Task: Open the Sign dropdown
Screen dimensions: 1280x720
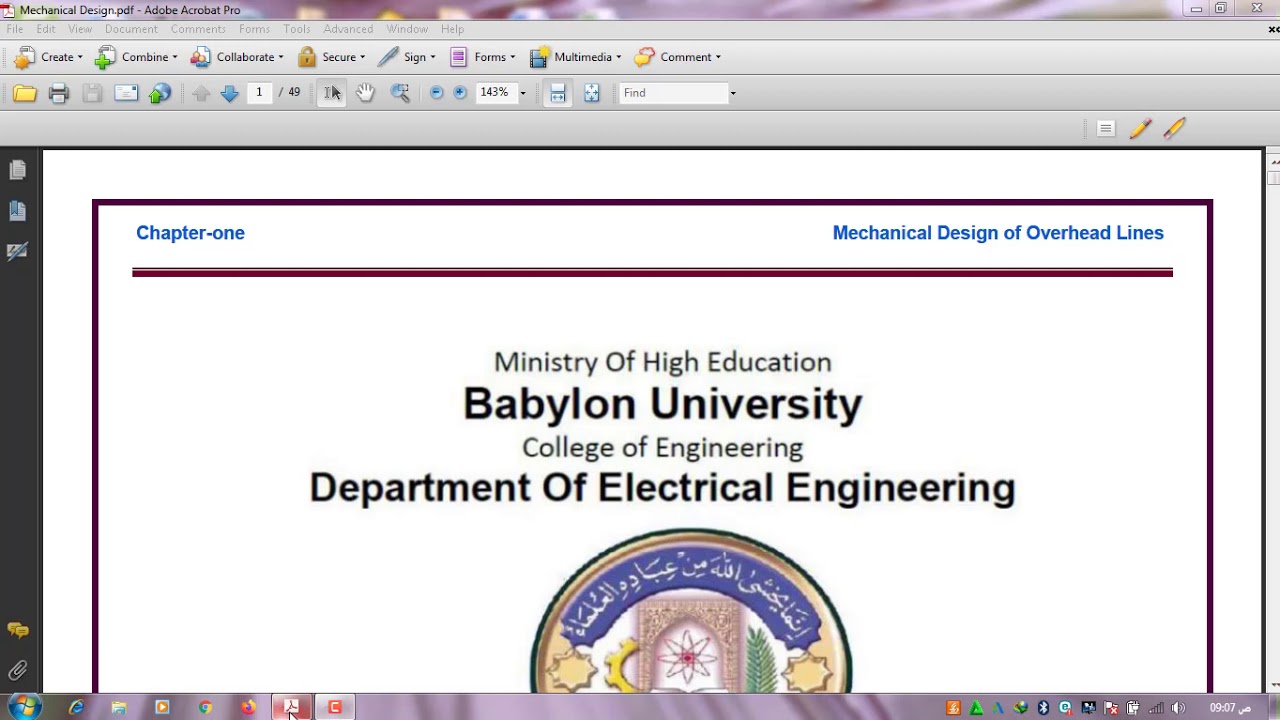Action: [x=406, y=57]
